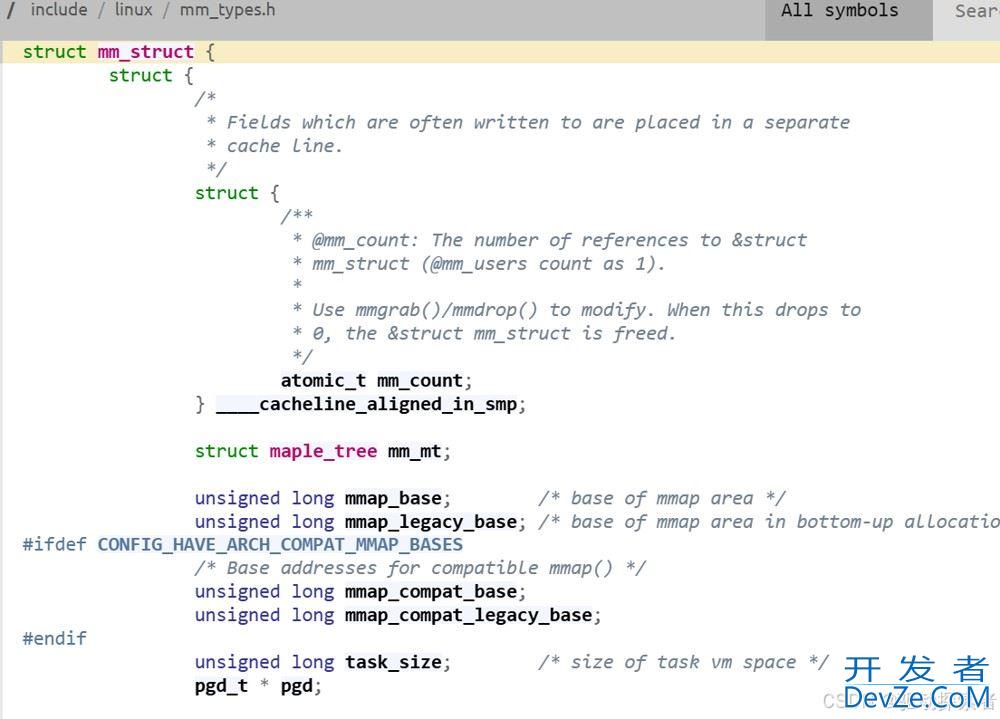Open CONFIG_HAVE_ARCH_COMPAT_MMAP_BASES symbol link
1000x719 pixels.
click(280, 544)
